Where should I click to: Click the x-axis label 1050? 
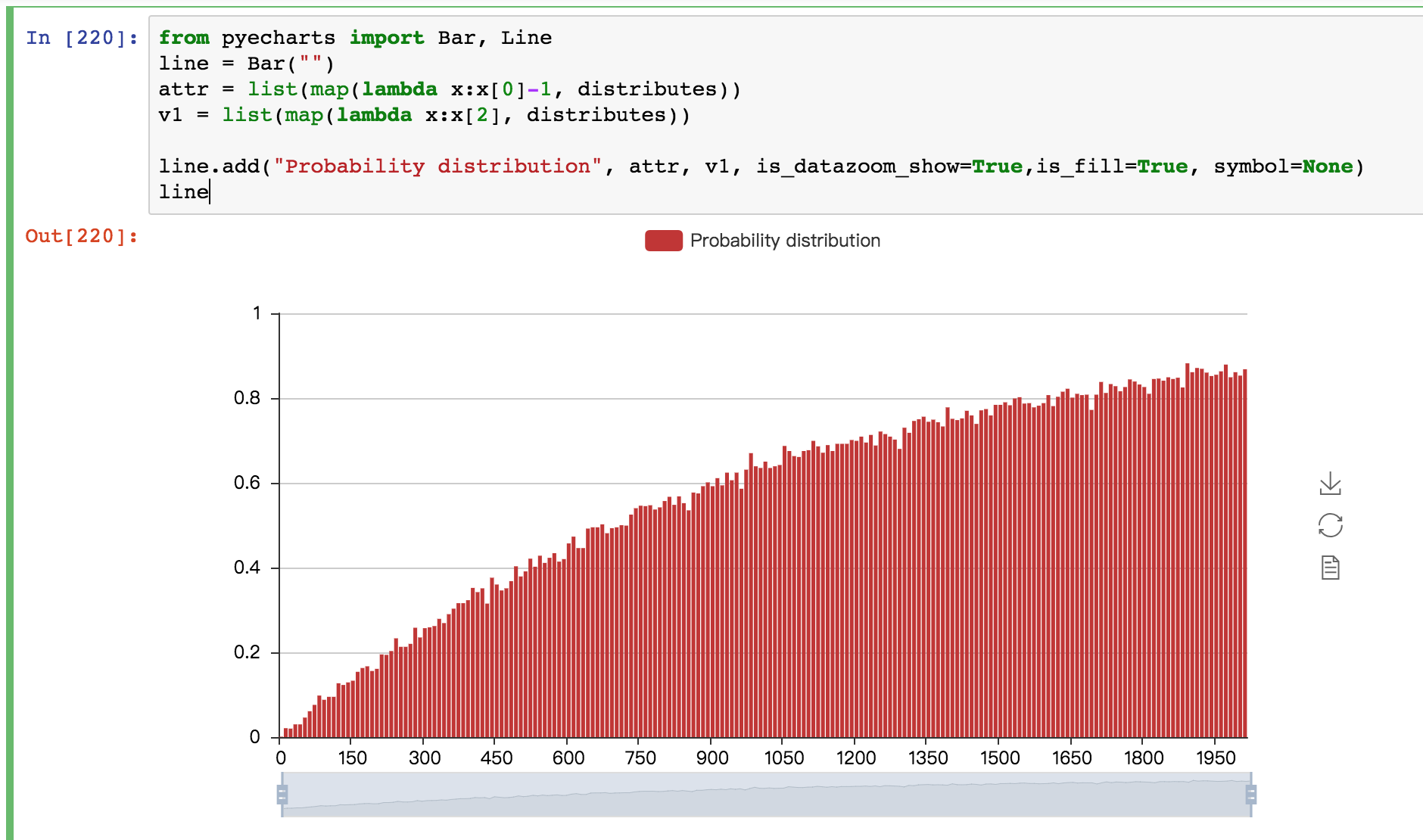coord(783,758)
